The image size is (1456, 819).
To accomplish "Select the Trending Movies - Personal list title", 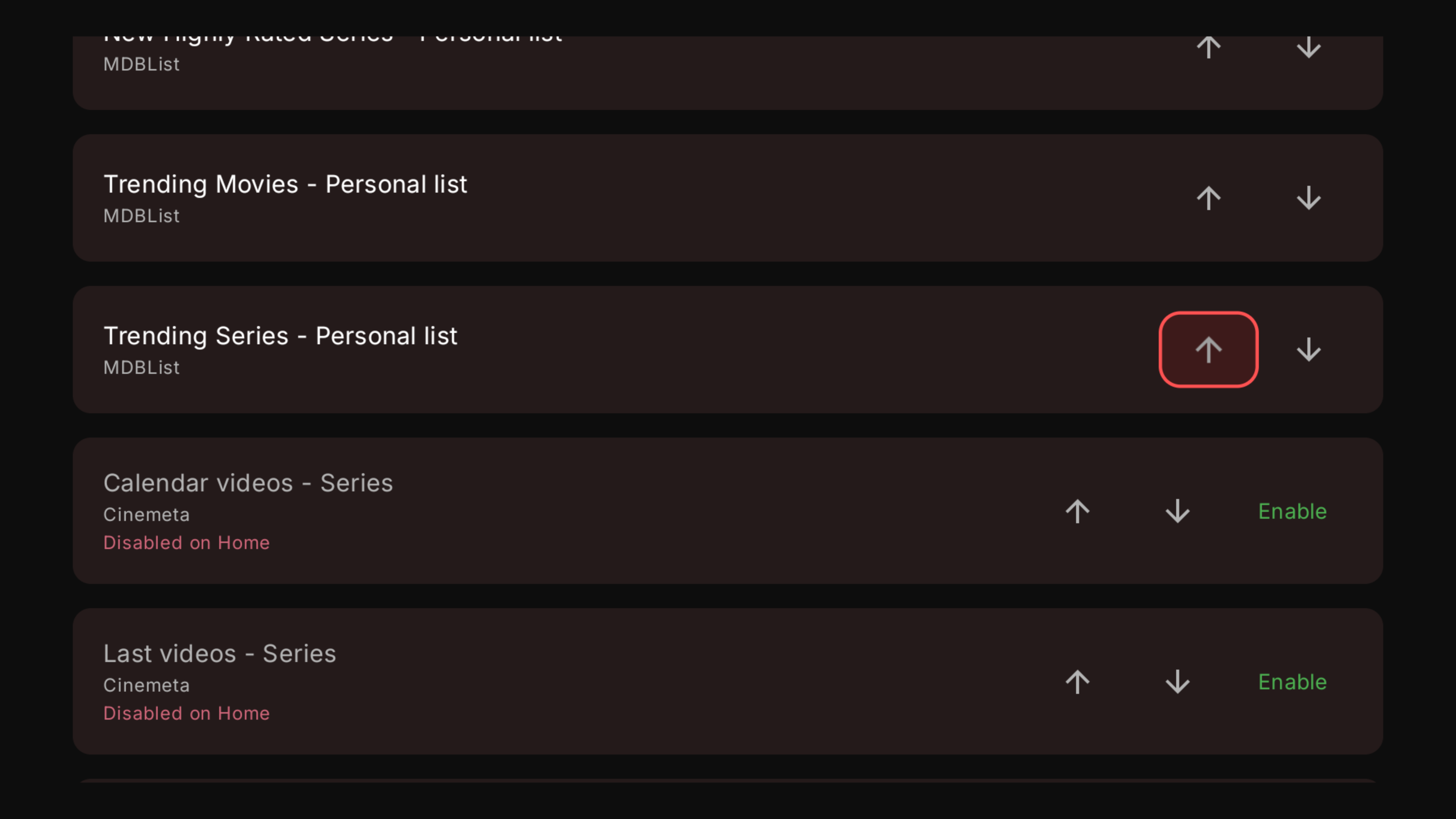I will point(285,184).
